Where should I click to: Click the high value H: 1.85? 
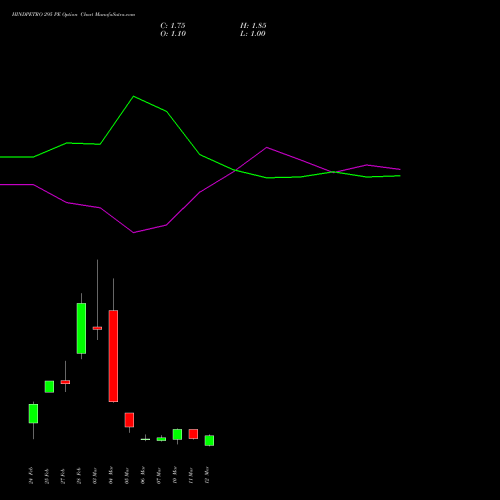[x=253, y=26]
